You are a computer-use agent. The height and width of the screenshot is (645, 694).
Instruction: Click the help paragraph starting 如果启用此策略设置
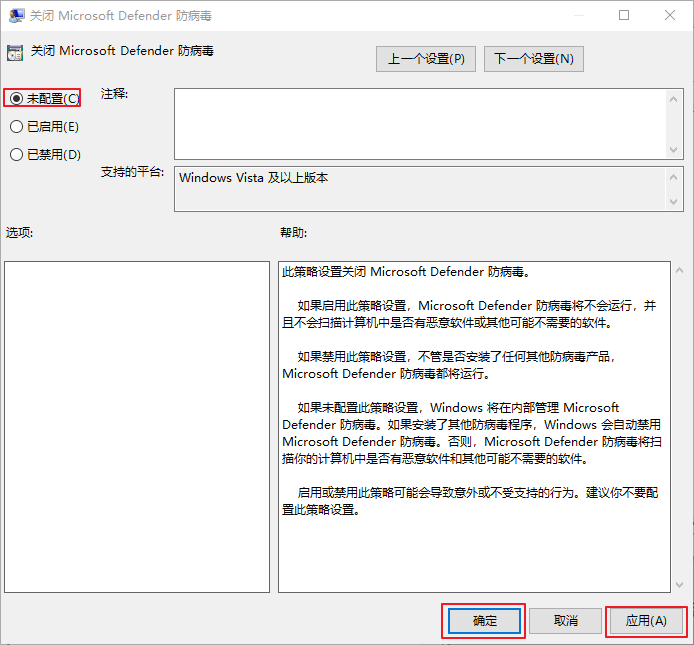click(x=469, y=314)
